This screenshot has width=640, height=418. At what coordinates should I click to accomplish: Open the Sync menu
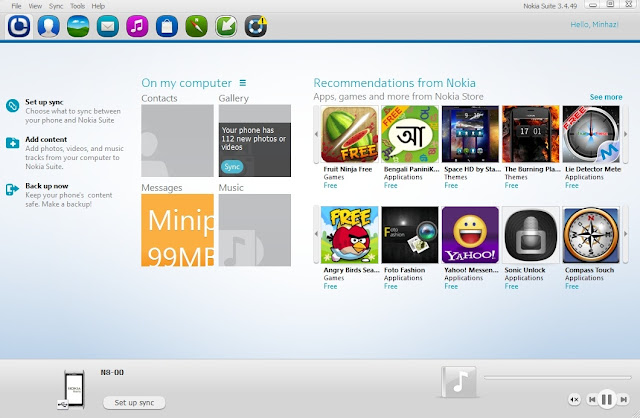(56, 6)
